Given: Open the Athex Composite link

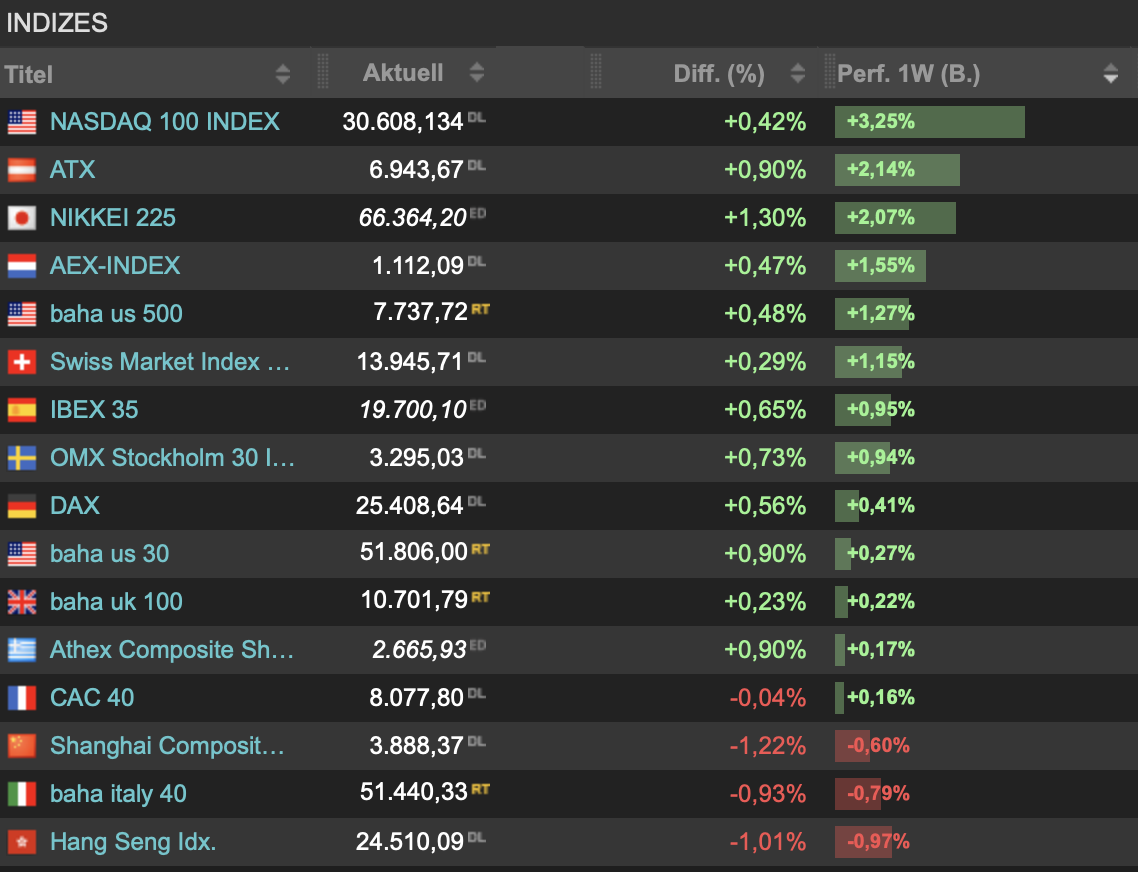Looking at the screenshot, I should pos(172,649).
